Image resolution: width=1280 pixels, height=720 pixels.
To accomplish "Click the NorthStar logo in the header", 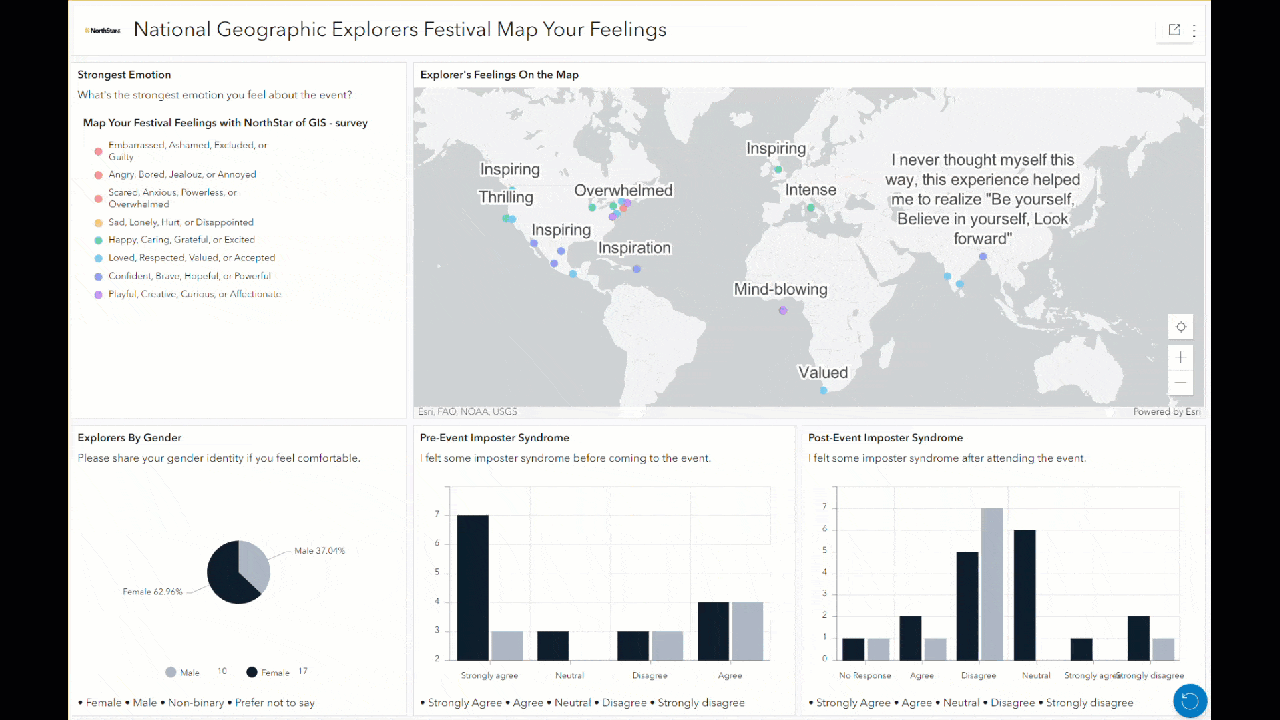I will tap(103, 30).
